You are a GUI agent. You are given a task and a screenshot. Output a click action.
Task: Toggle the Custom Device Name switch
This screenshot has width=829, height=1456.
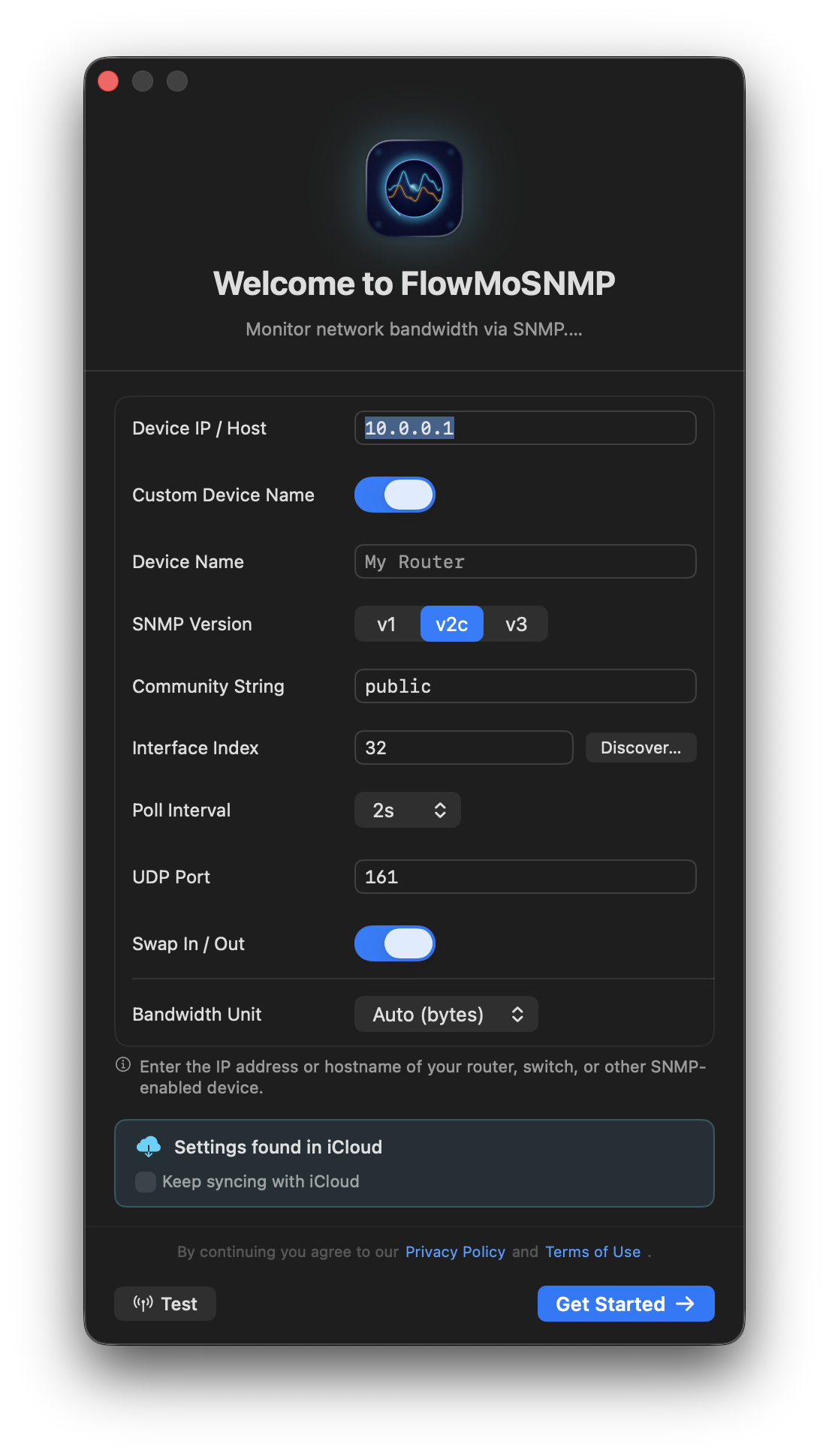[395, 495]
